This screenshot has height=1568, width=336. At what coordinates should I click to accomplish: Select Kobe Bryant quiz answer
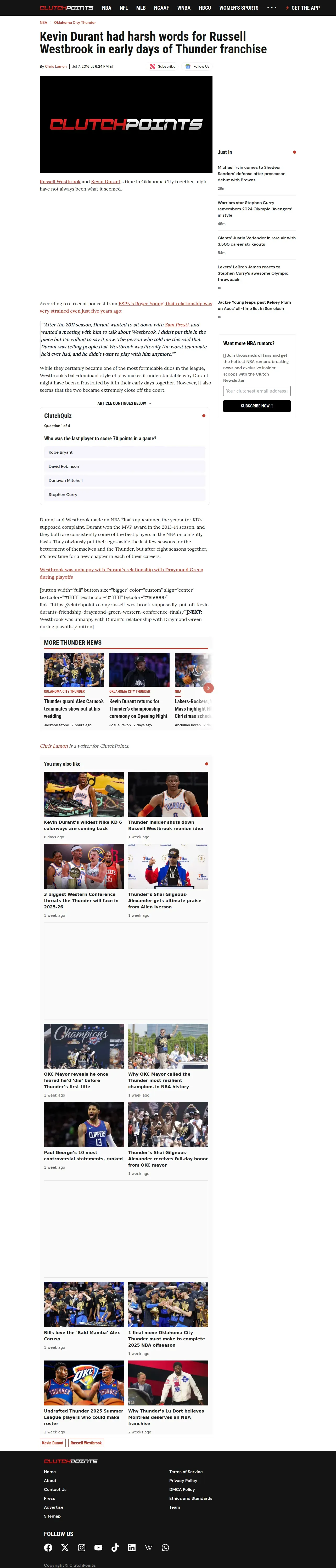coord(124,452)
